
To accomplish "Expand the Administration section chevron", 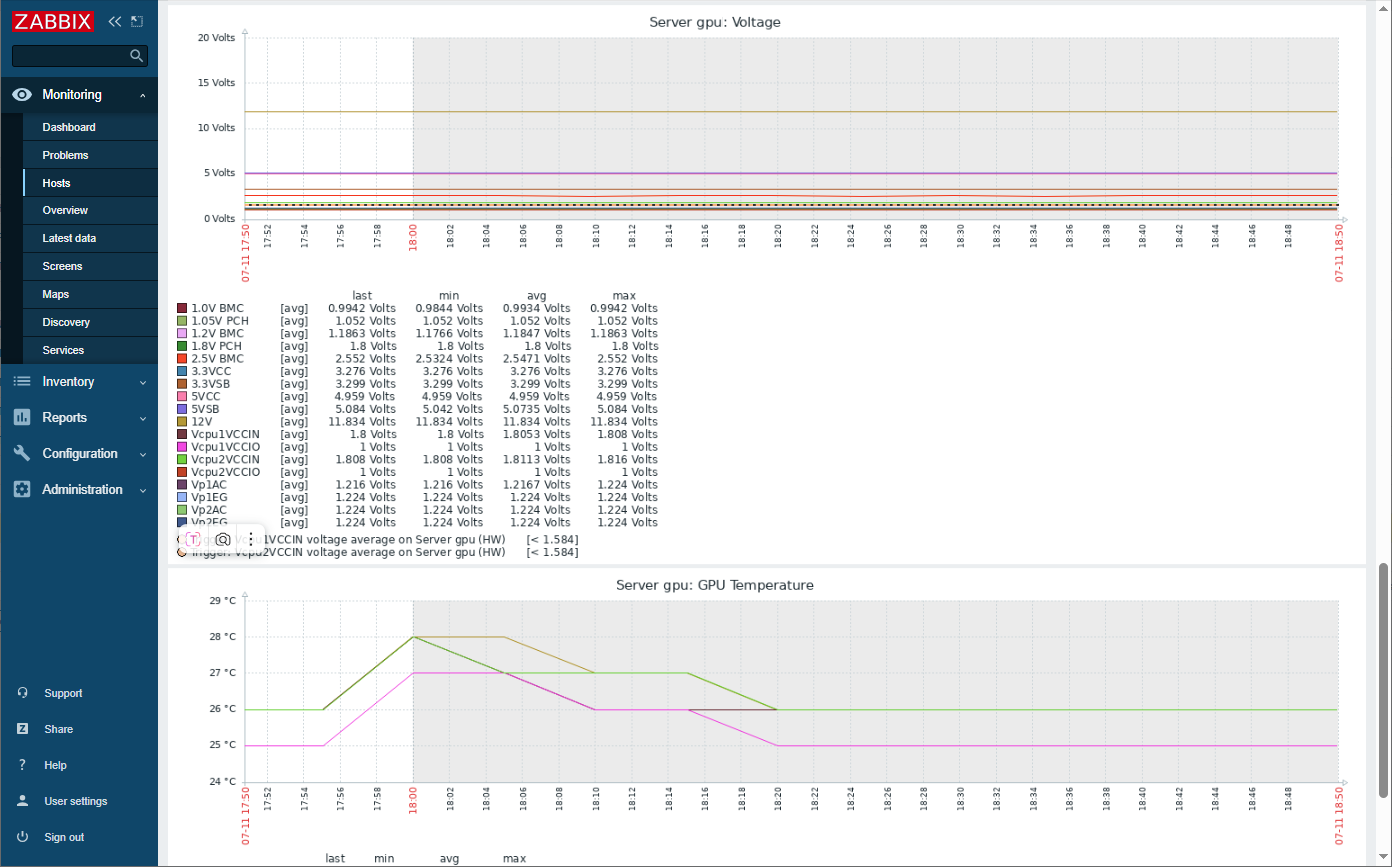I will tap(143, 490).
